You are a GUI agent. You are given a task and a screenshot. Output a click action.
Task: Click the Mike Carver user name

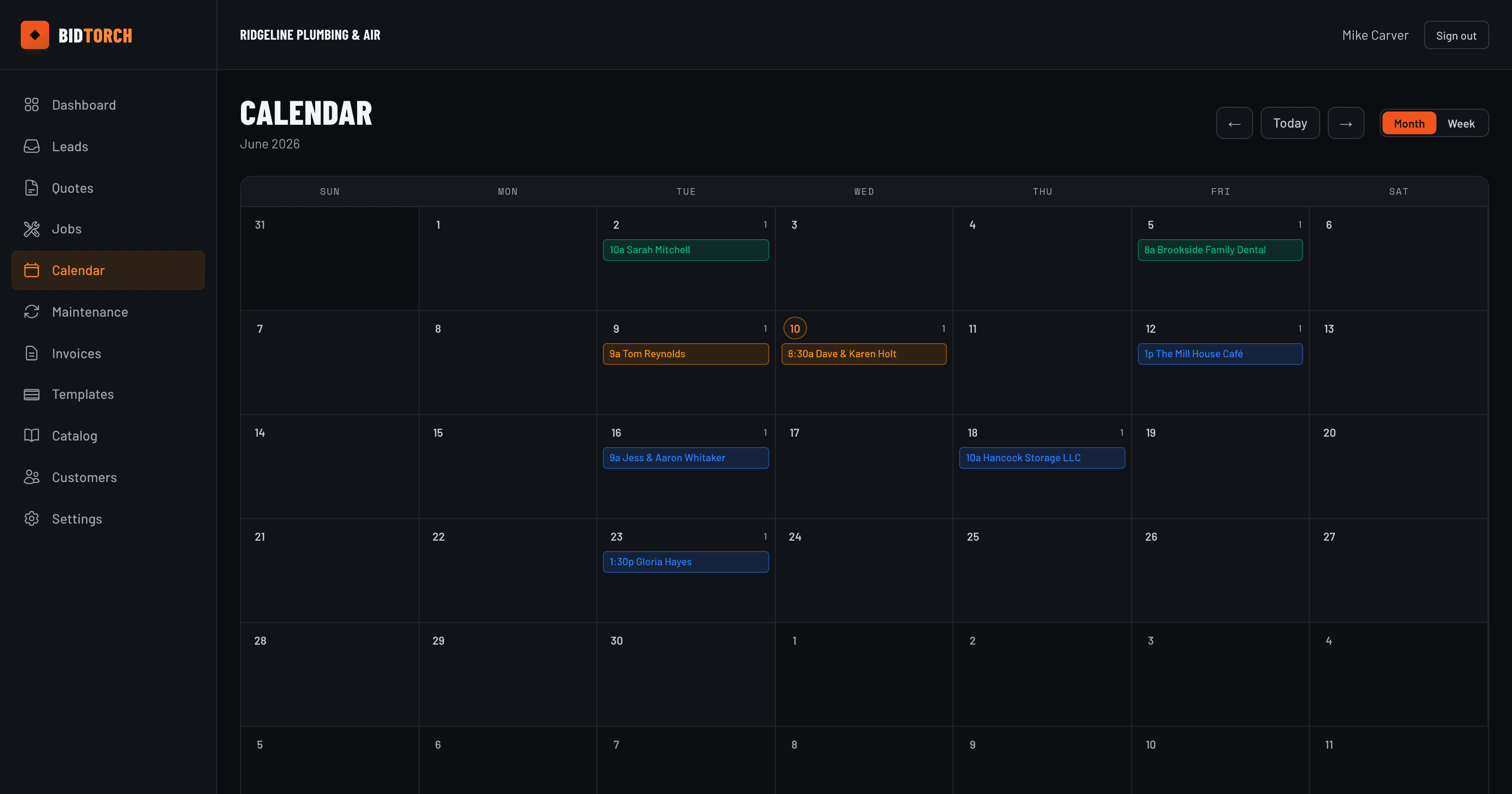[1375, 35]
